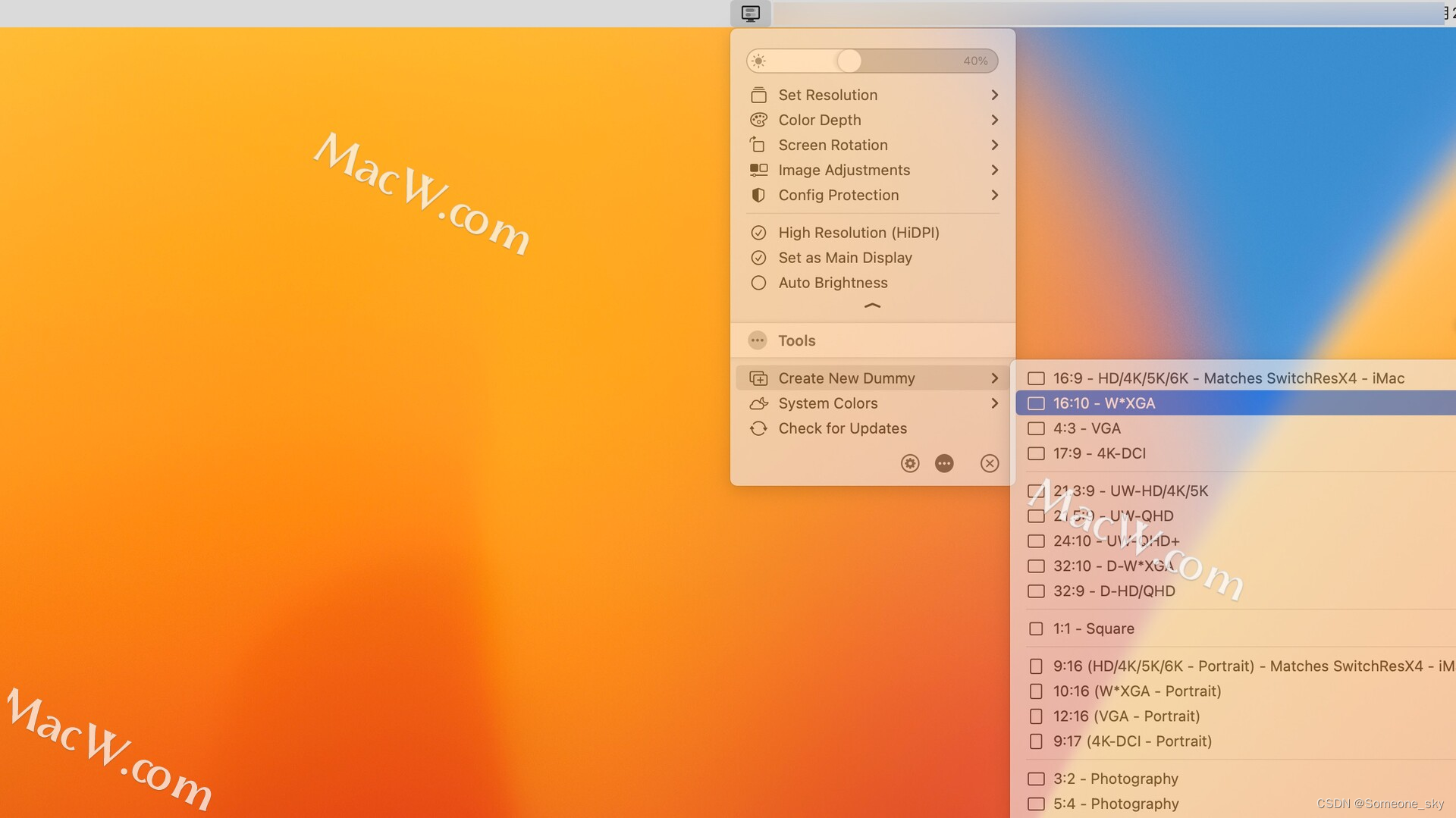Expand System Colors submenu arrow
1456x818 pixels.
pyautogui.click(x=994, y=403)
